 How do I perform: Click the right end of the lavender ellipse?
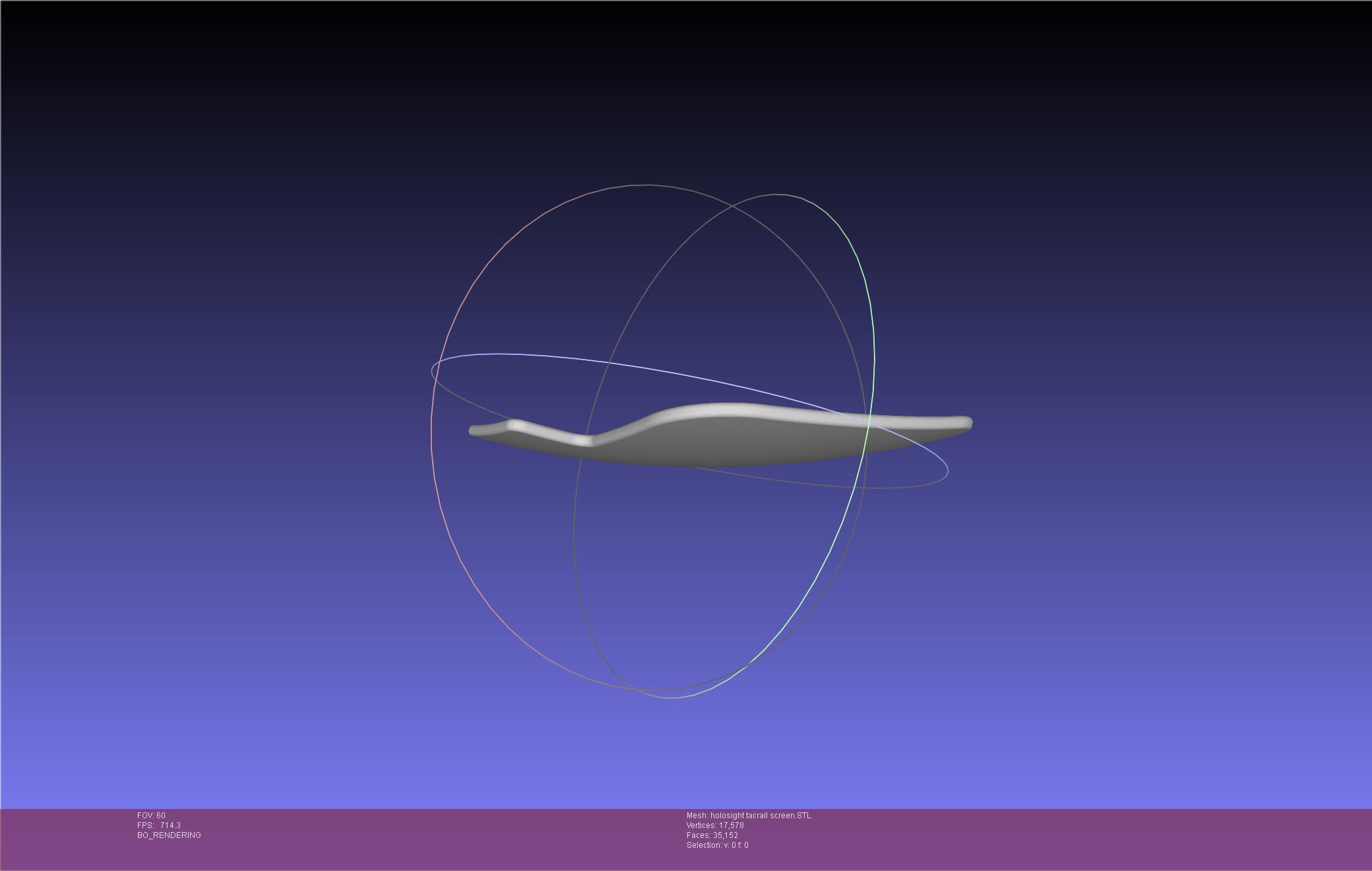click(947, 471)
